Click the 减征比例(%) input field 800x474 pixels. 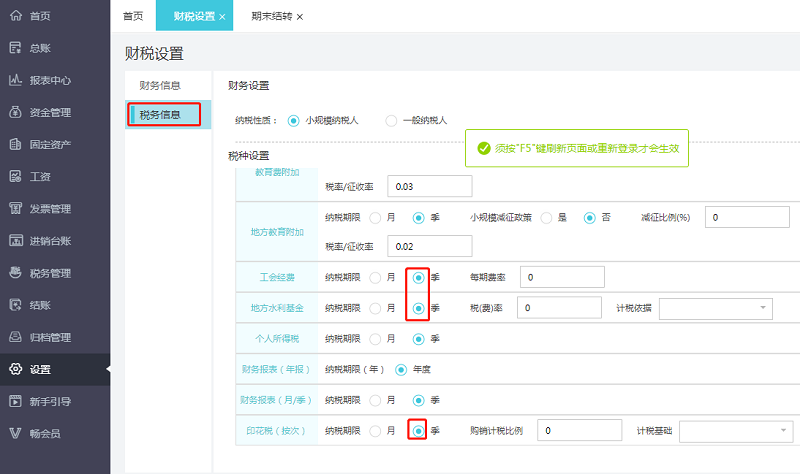pyautogui.click(x=747, y=217)
